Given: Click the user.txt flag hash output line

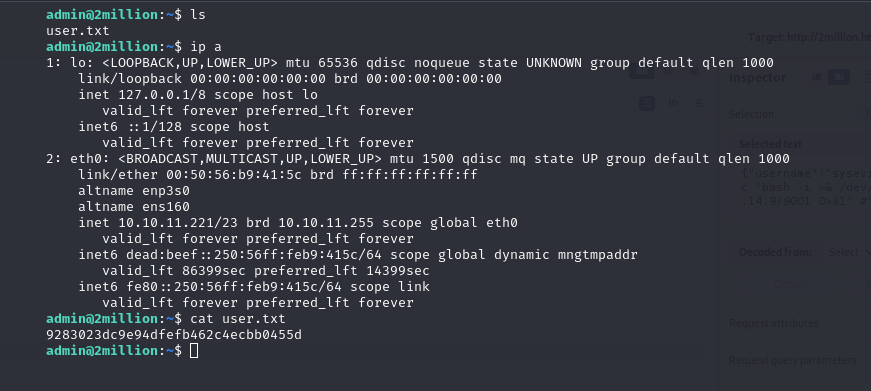Looking at the screenshot, I should [x=174, y=335].
